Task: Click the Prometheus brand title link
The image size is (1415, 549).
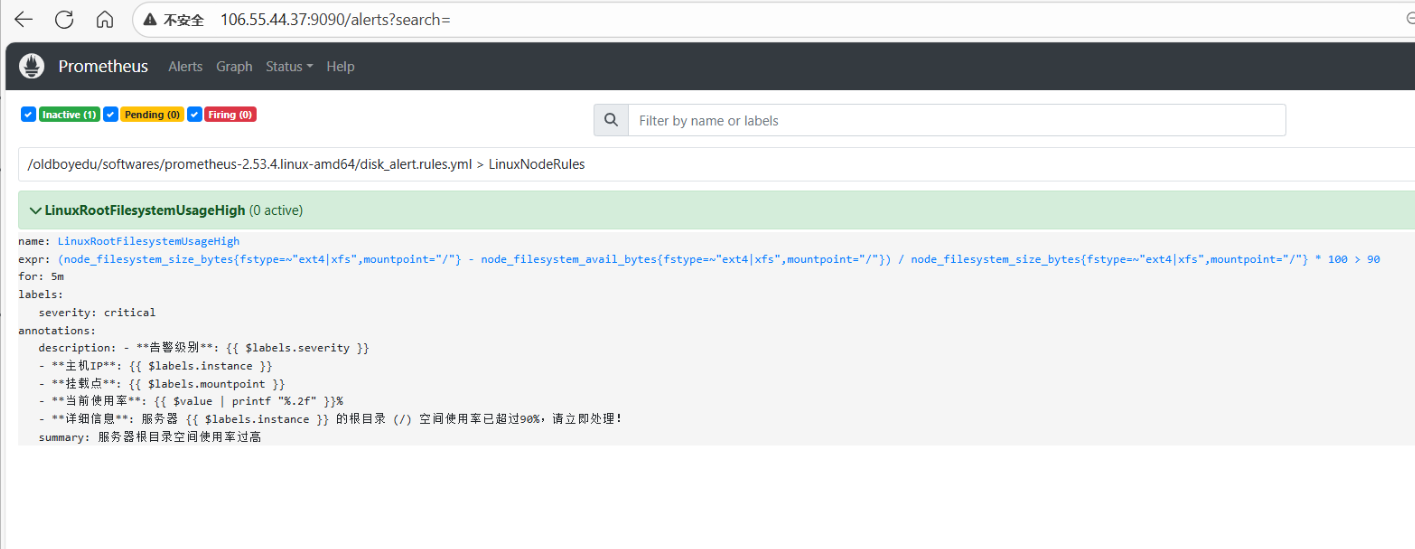Action: [102, 67]
